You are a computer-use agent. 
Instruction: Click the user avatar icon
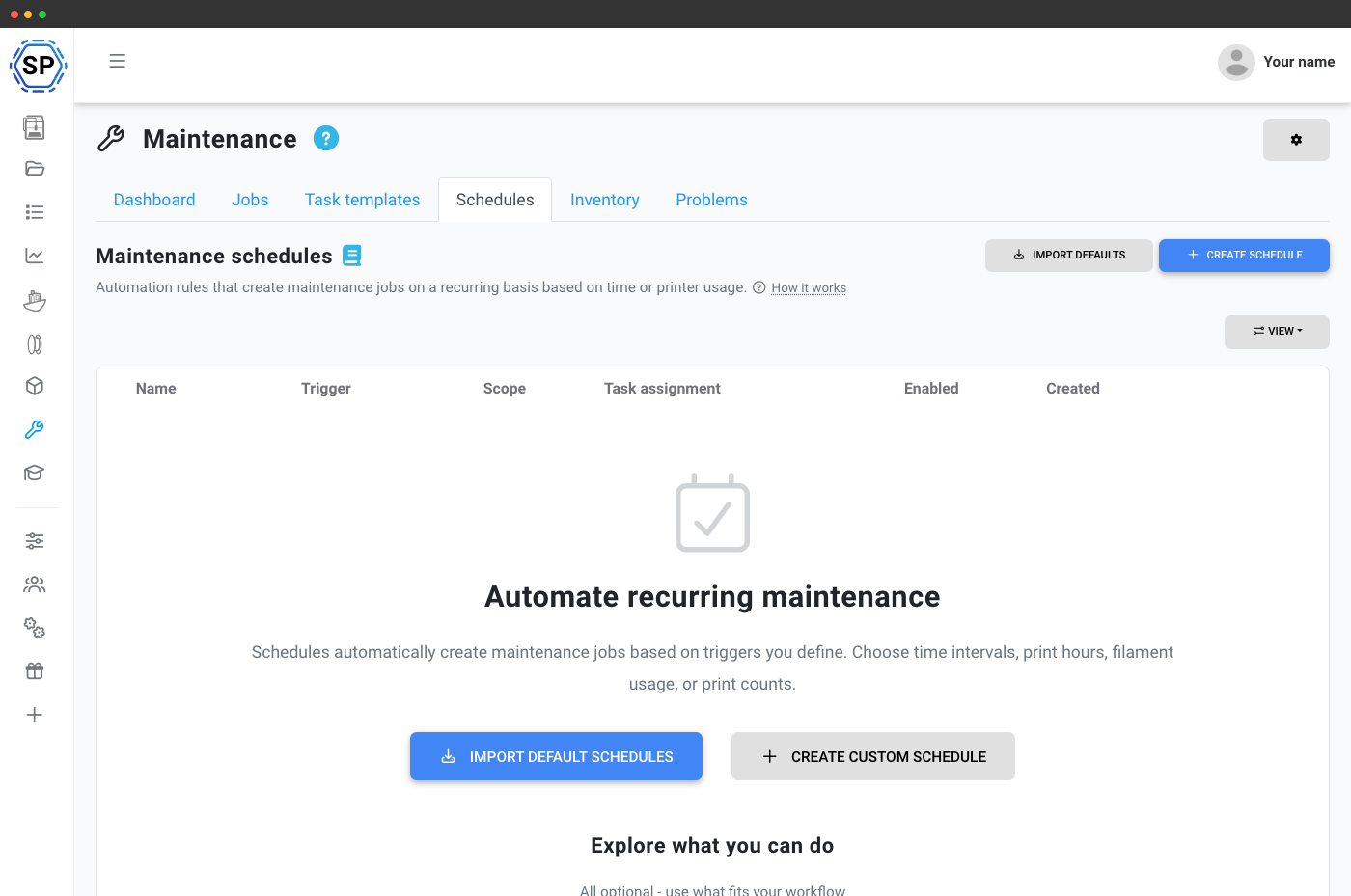point(1236,62)
